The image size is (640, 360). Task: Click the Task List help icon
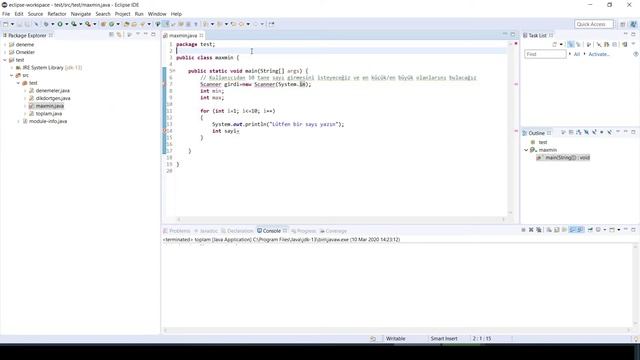(x=636, y=54)
